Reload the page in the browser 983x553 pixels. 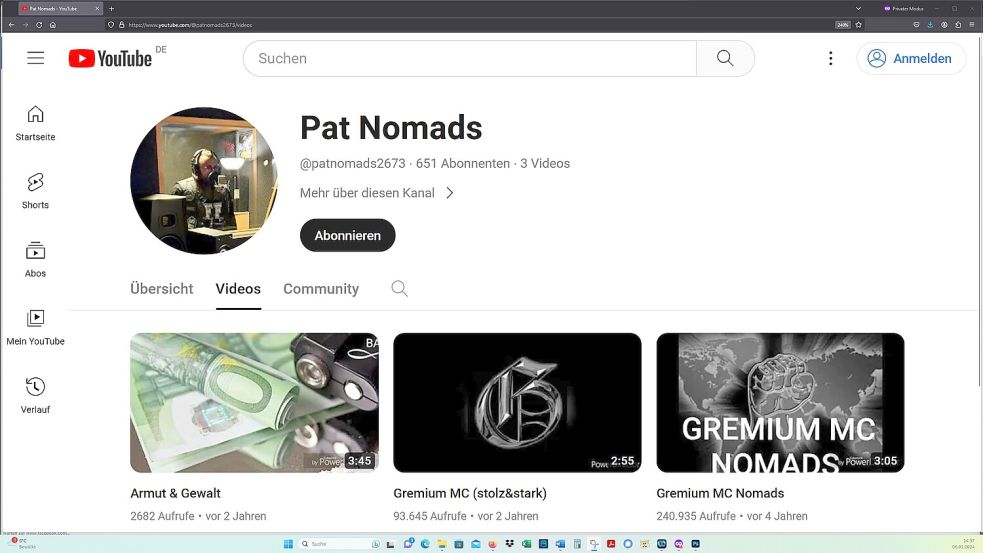tap(39, 25)
